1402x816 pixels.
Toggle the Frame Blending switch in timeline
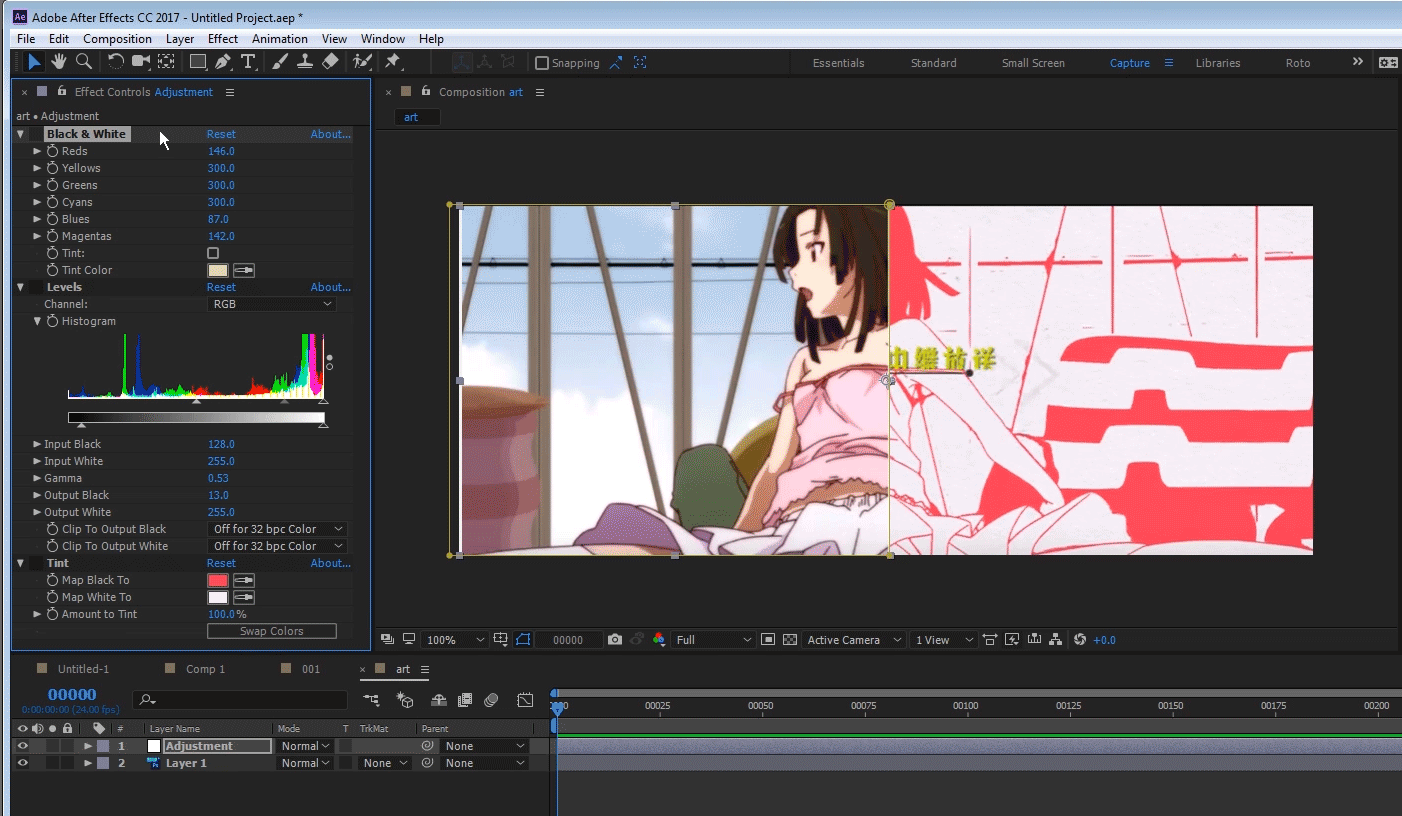(465, 700)
